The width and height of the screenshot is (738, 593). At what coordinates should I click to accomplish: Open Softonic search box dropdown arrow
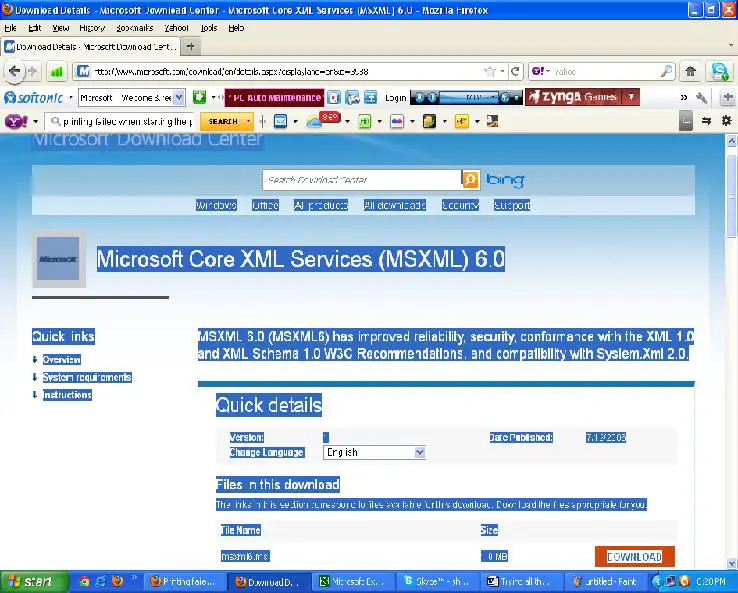pos(179,97)
